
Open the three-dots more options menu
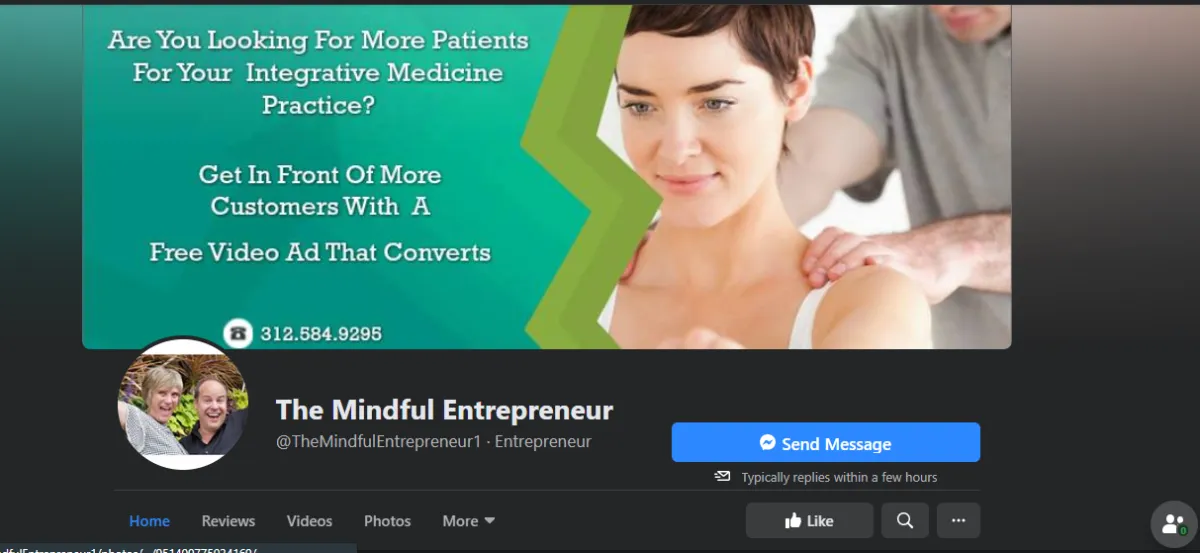point(958,520)
